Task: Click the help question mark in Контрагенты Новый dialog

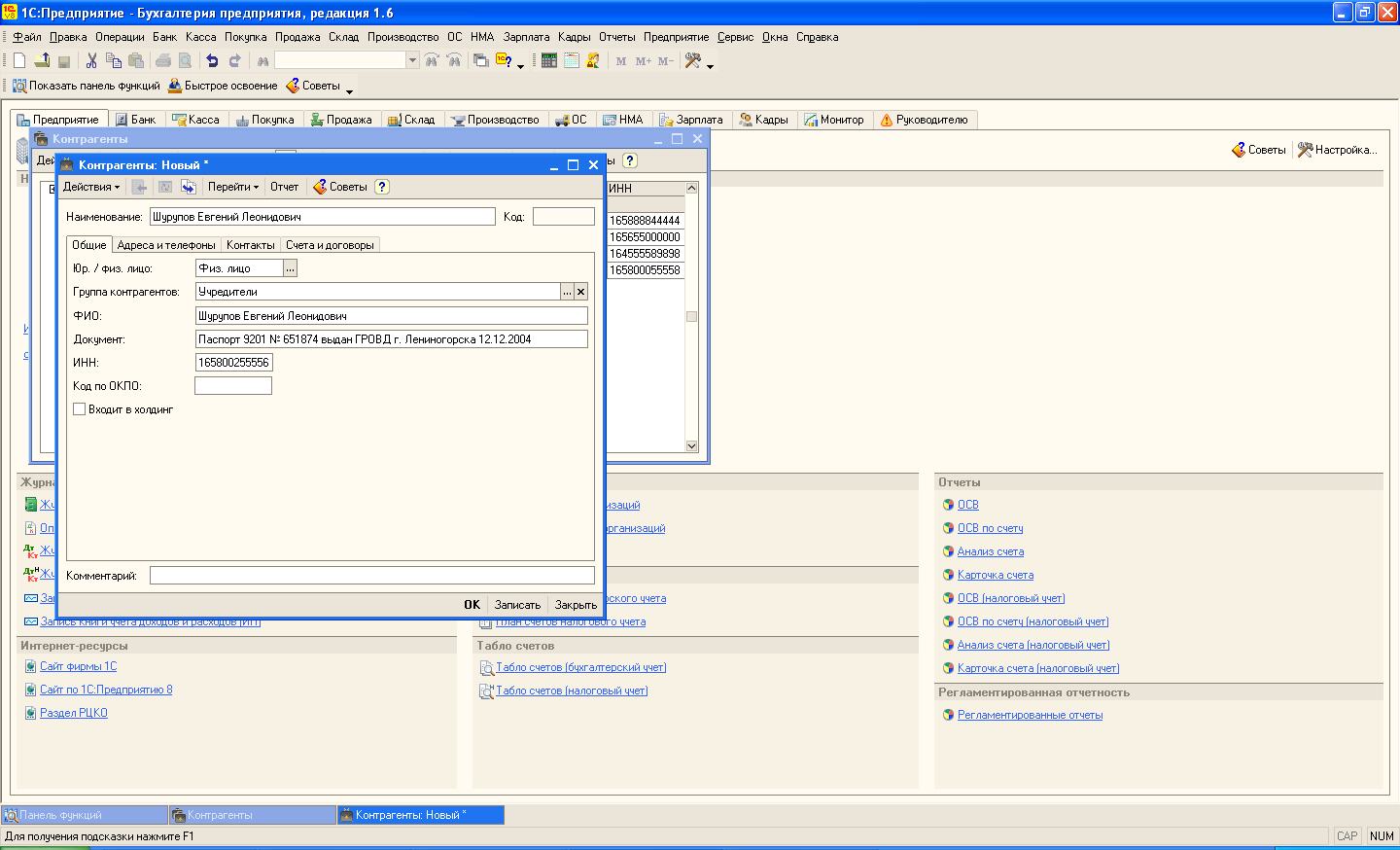Action: coord(382,187)
